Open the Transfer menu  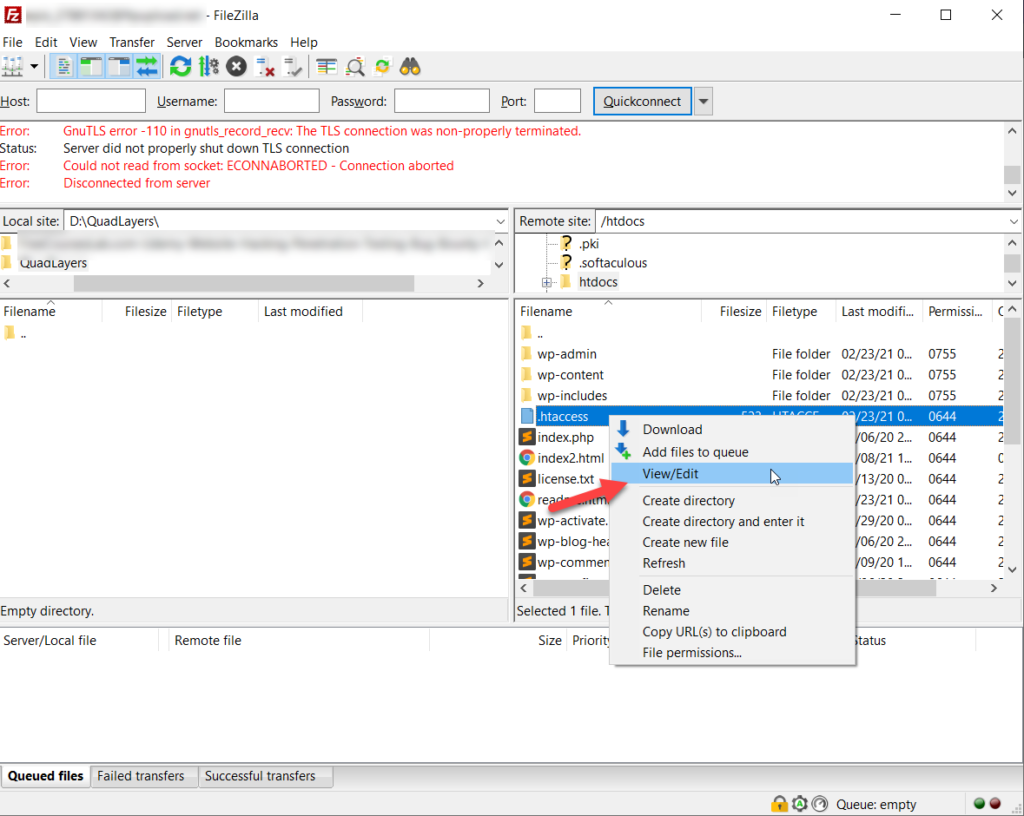click(x=132, y=42)
